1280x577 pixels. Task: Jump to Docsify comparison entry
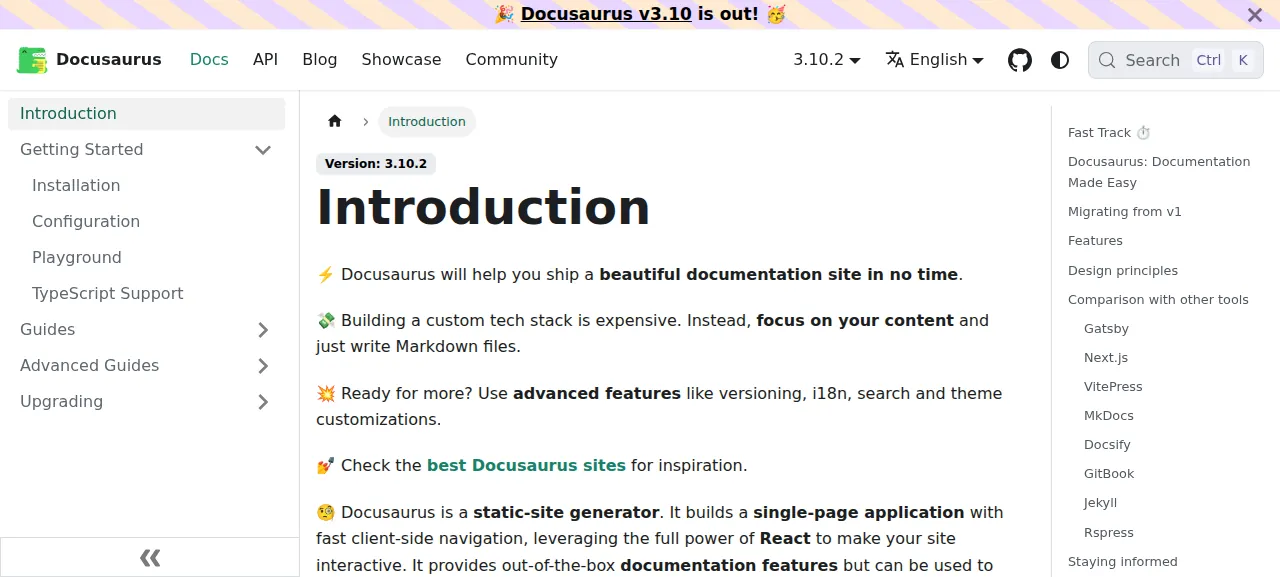tap(1107, 445)
